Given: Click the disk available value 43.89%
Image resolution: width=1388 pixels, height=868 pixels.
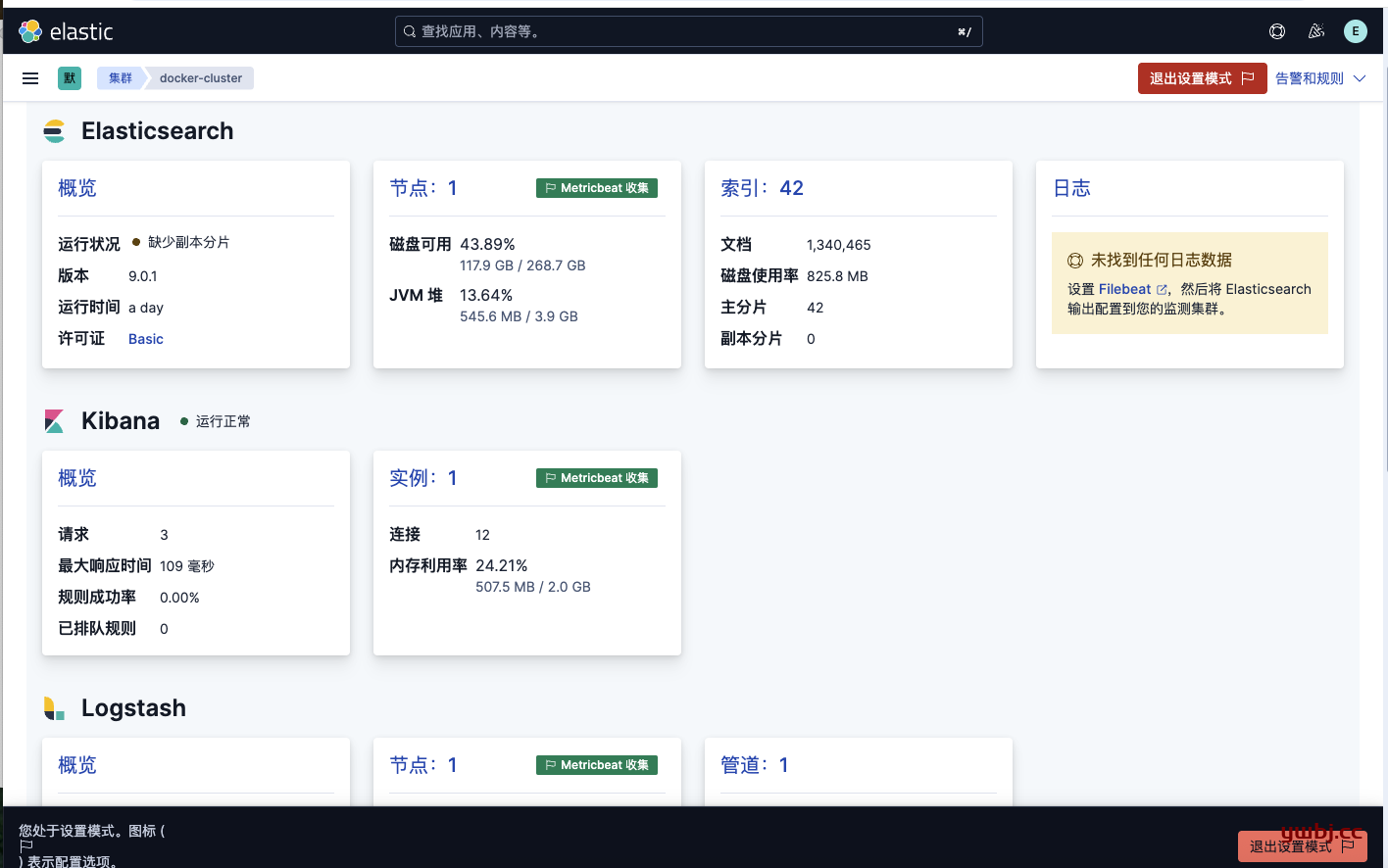Looking at the screenshot, I should (x=487, y=244).
